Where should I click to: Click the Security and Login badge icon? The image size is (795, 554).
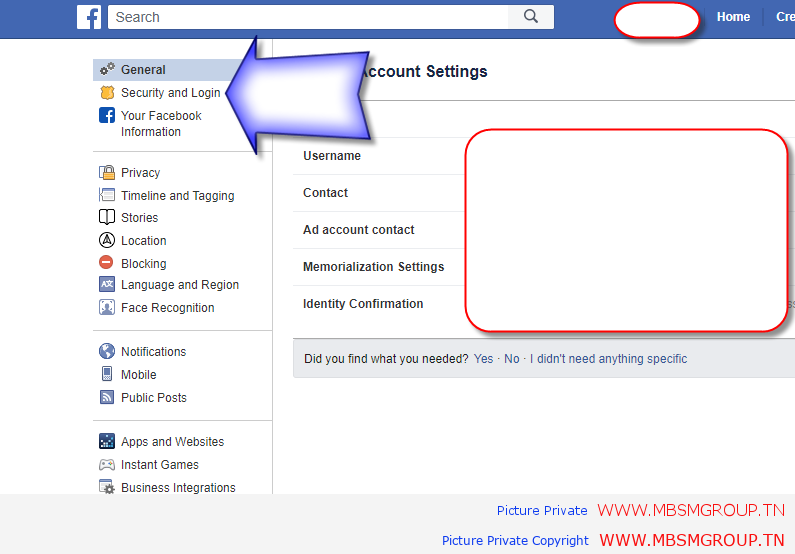(107, 92)
